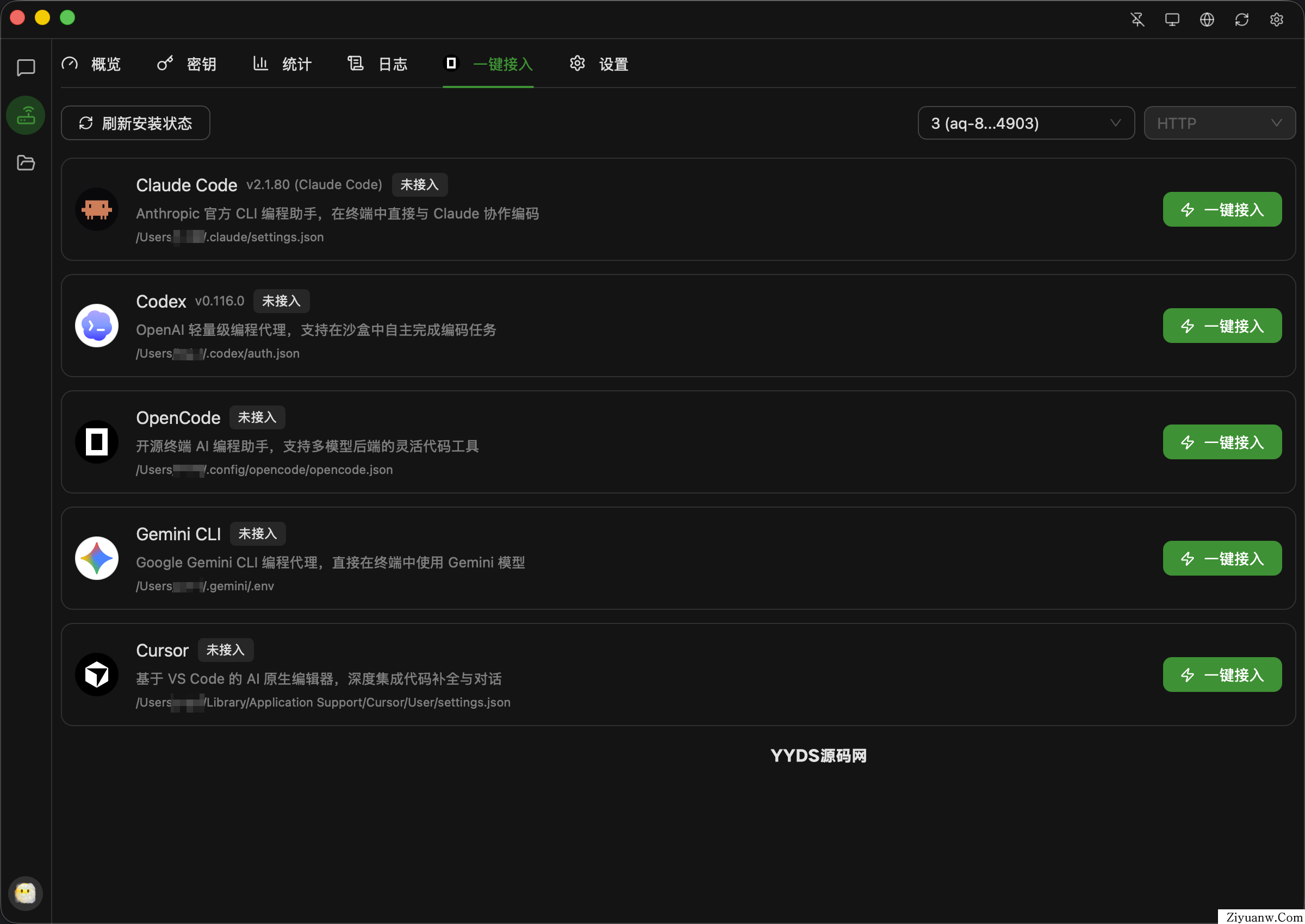Click the 开源终端 AI 编程助手 description
1305x924 pixels.
(307, 446)
